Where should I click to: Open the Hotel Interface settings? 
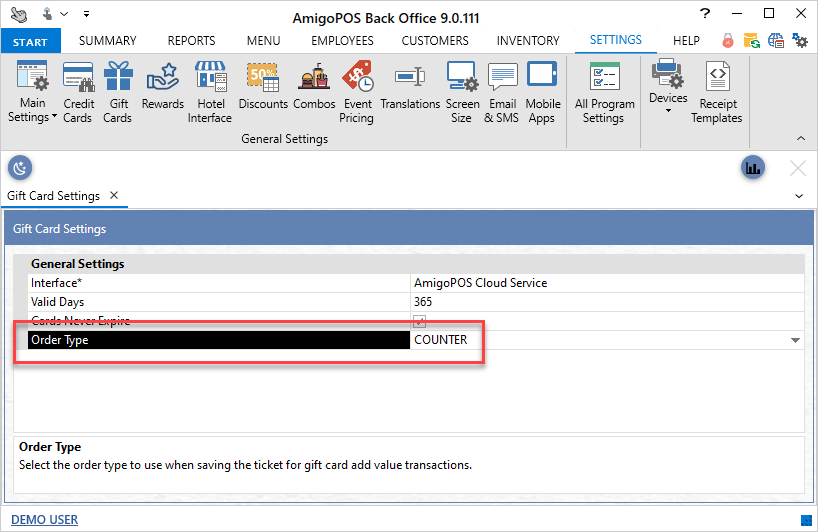210,92
